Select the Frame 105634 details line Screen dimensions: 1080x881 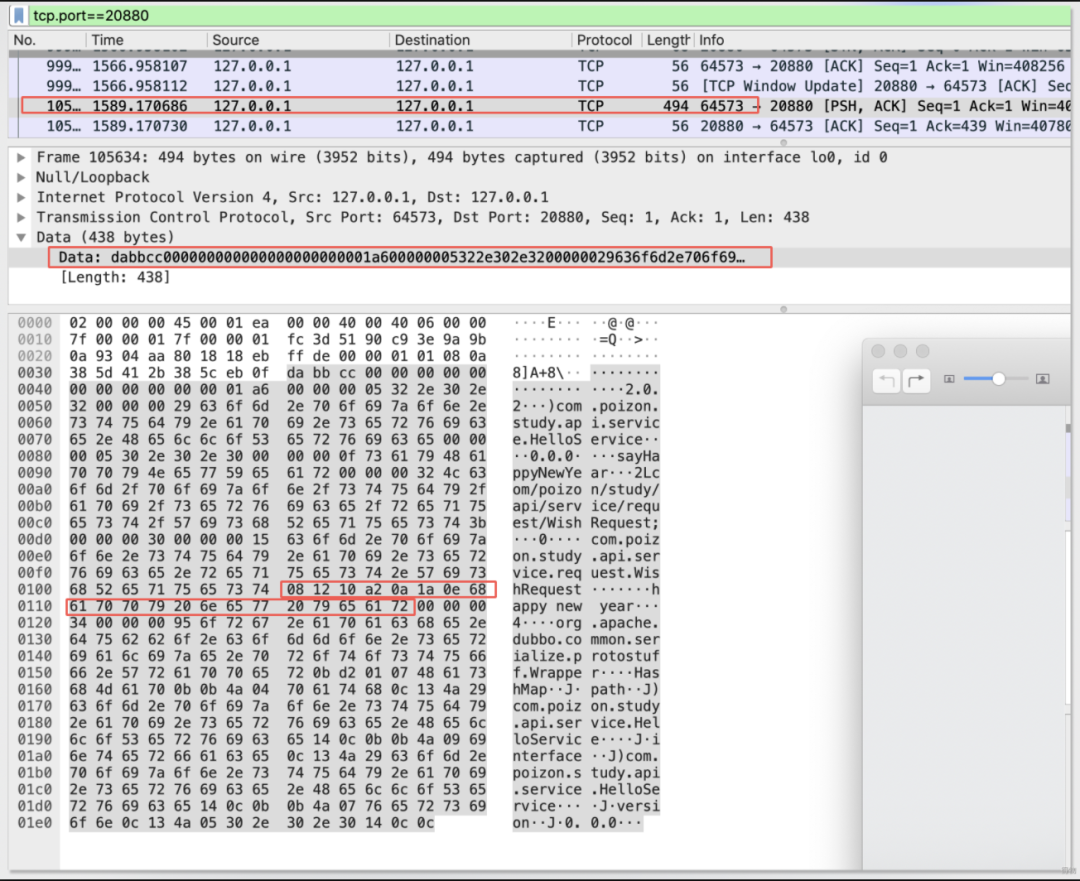461,158
